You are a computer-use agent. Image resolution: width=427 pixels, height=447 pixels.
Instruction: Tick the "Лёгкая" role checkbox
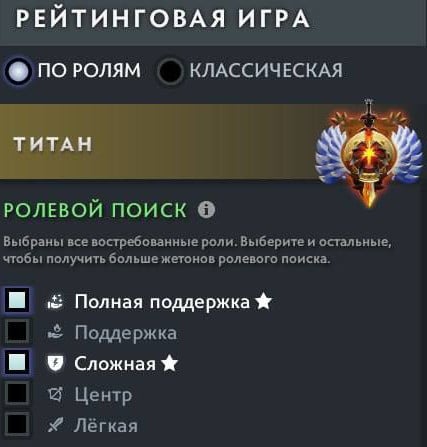tap(17, 424)
